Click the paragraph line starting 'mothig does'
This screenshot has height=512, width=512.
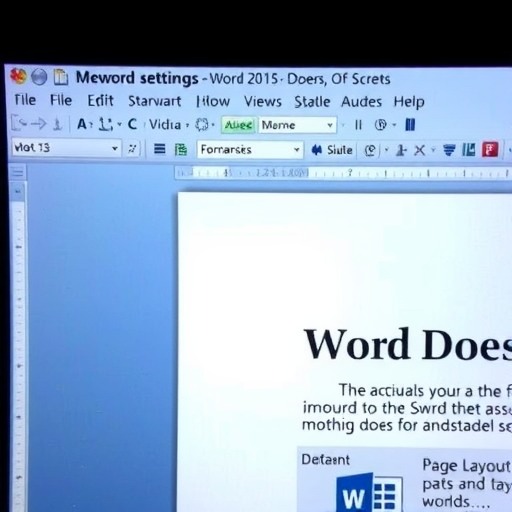pos(407,426)
